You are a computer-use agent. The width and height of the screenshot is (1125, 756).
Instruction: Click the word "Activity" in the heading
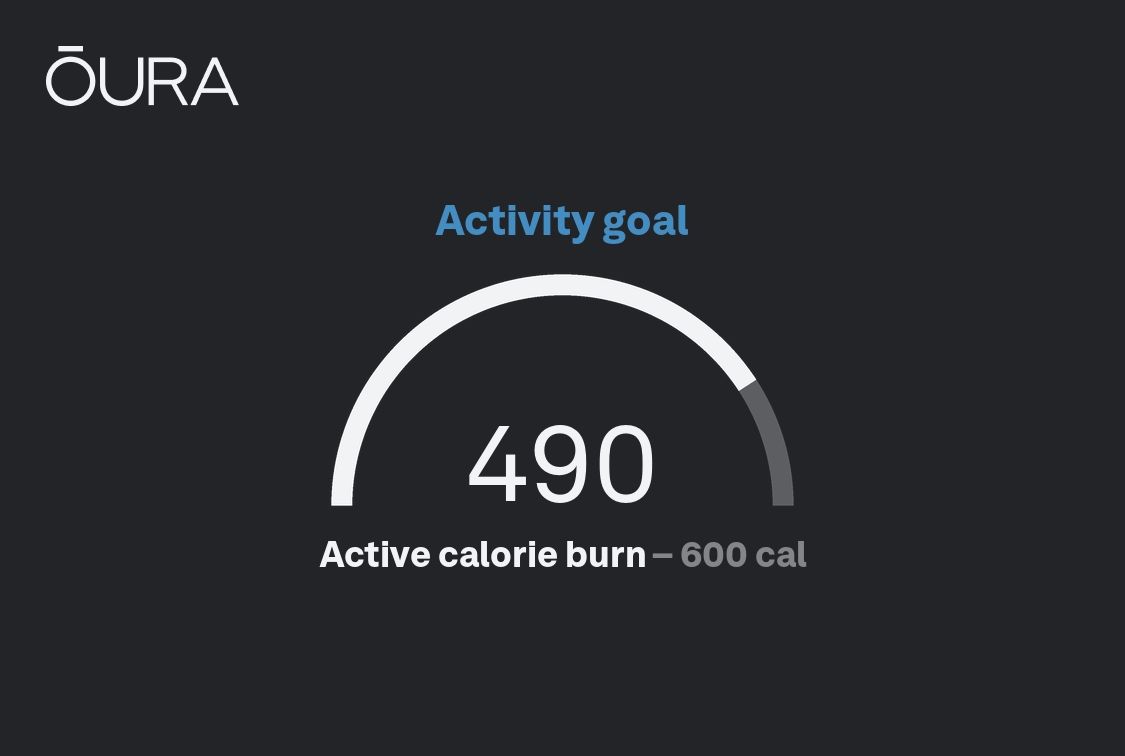[514, 221]
